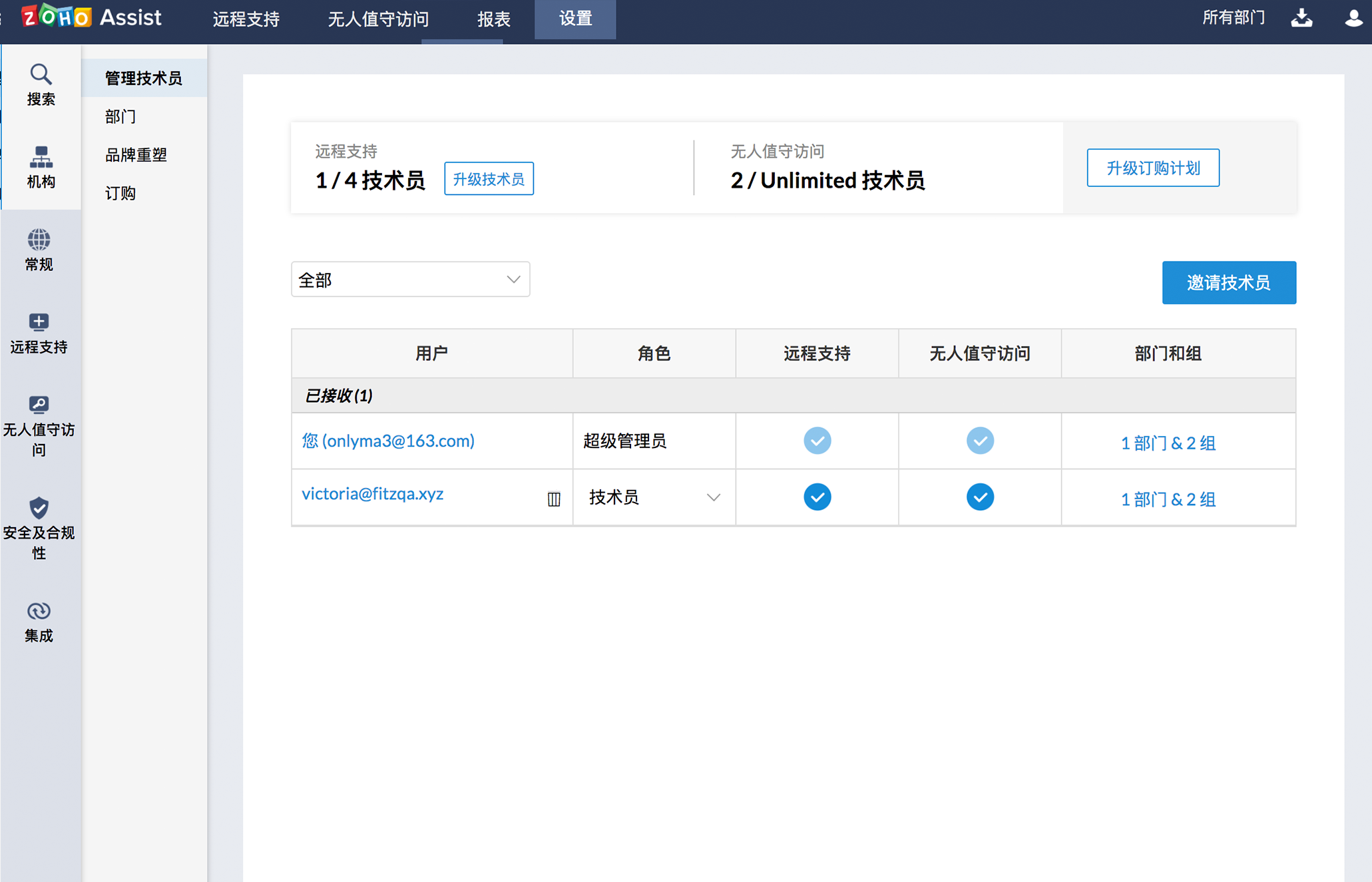Viewport: 1372px width, 882px height.
Task: Open General settings globe icon
Action: pyautogui.click(x=39, y=240)
